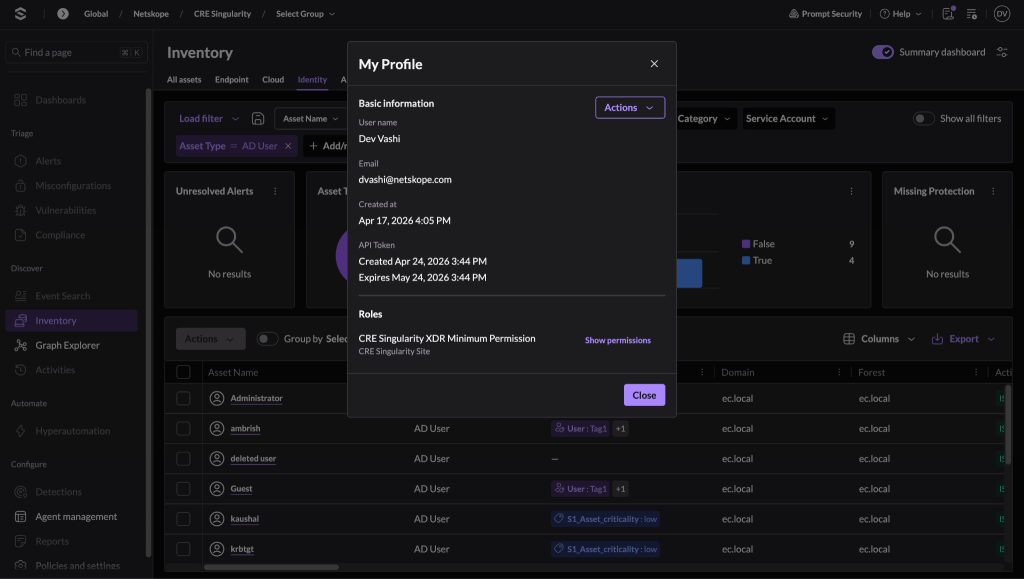Check the Administrator row checkbox

click(184, 398)
